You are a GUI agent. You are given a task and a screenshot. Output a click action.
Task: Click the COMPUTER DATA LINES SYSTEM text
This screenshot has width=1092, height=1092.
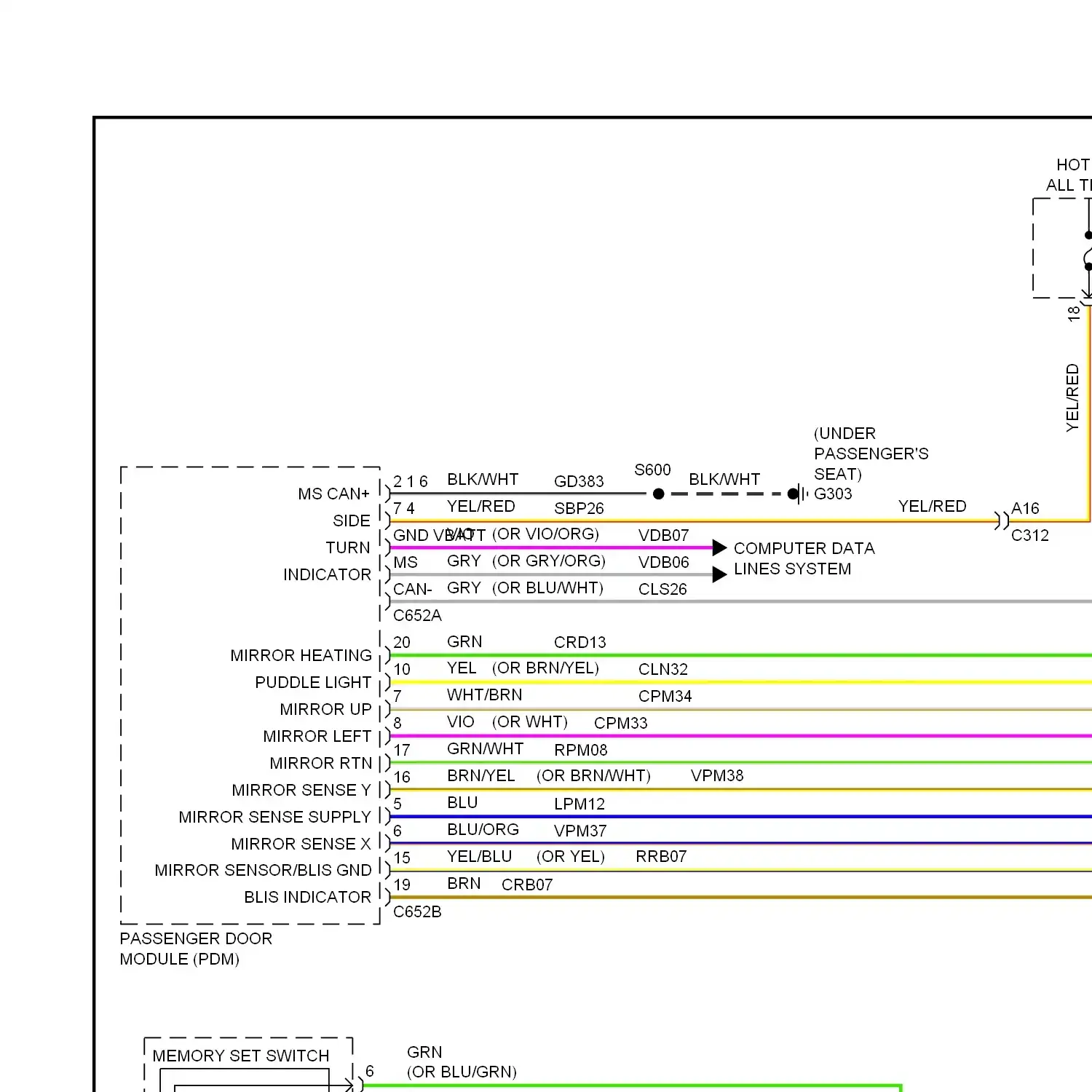click(804, 558)
